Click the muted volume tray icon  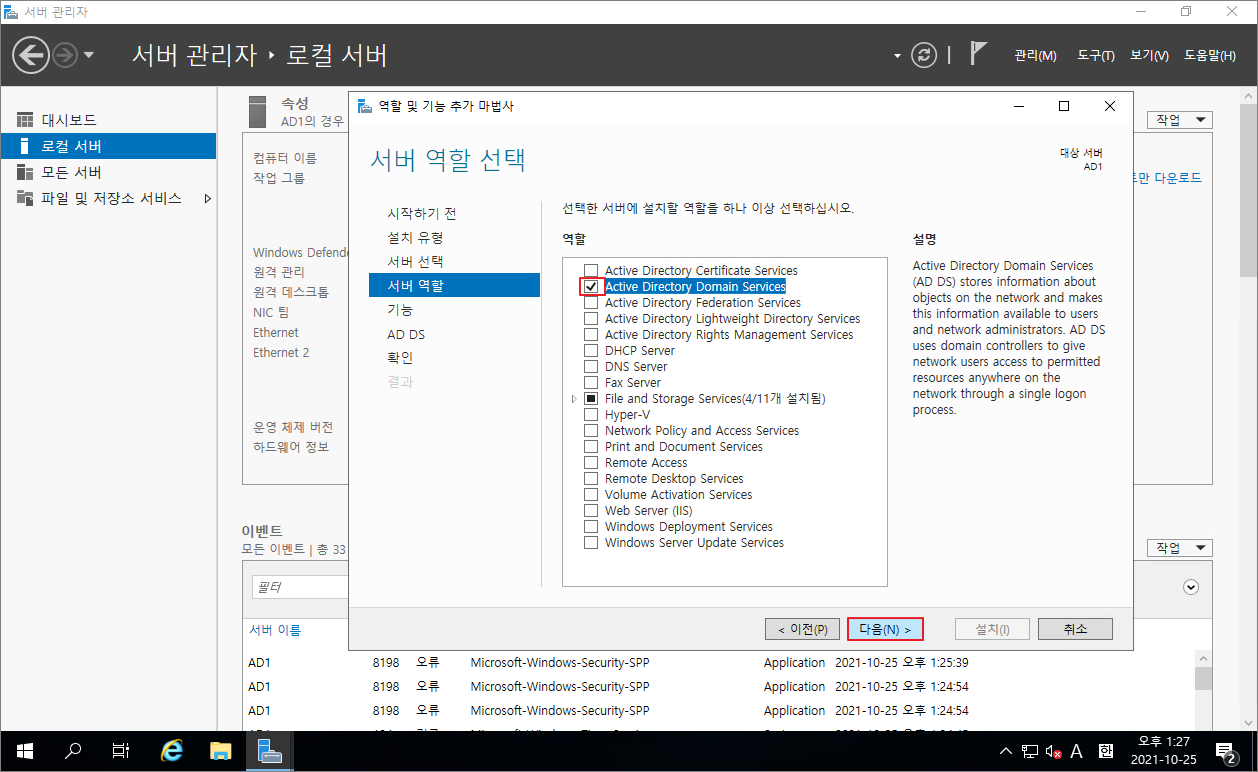click(1053, 752)
